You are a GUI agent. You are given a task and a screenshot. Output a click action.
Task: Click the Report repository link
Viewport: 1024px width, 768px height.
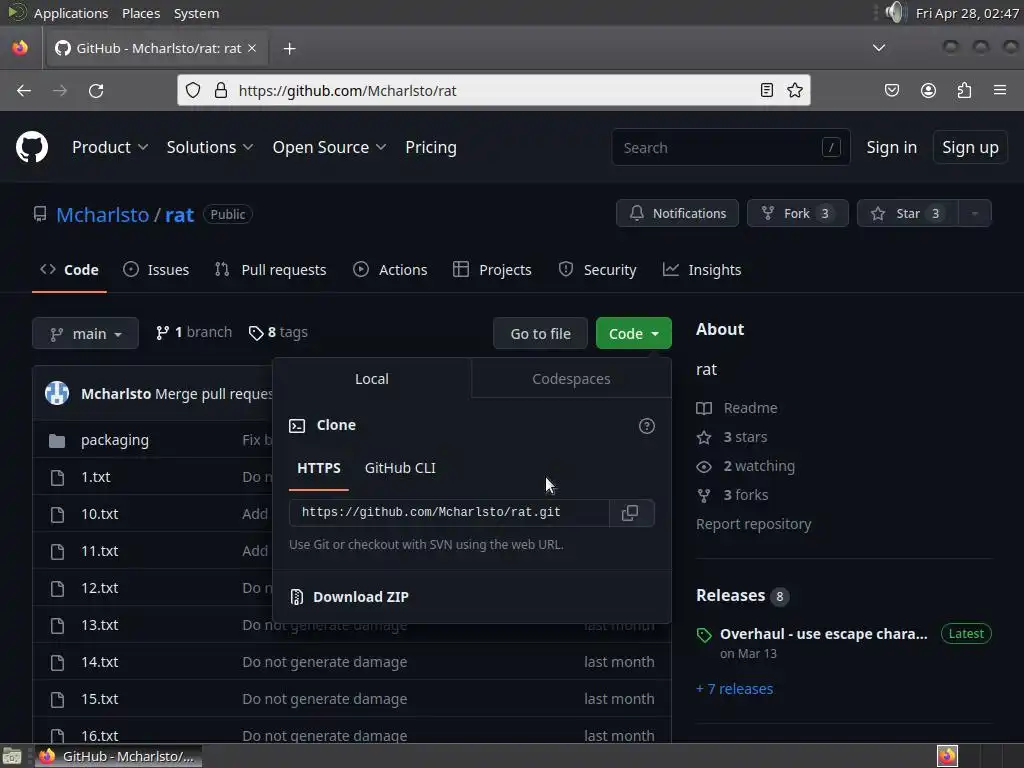click(754, 524)
